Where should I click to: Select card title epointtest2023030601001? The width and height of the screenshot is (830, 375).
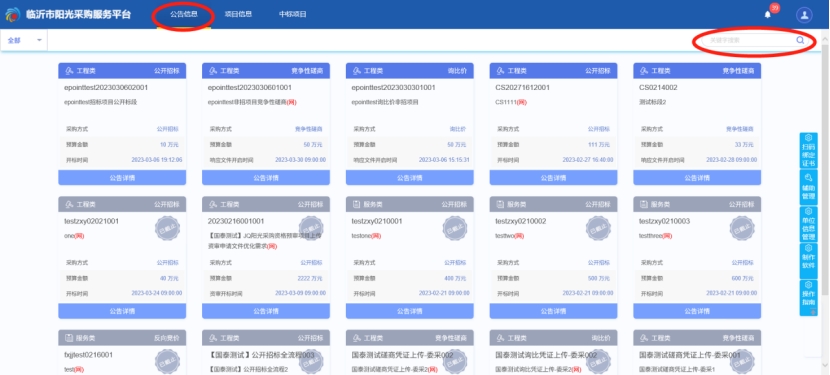coord(249,88)
